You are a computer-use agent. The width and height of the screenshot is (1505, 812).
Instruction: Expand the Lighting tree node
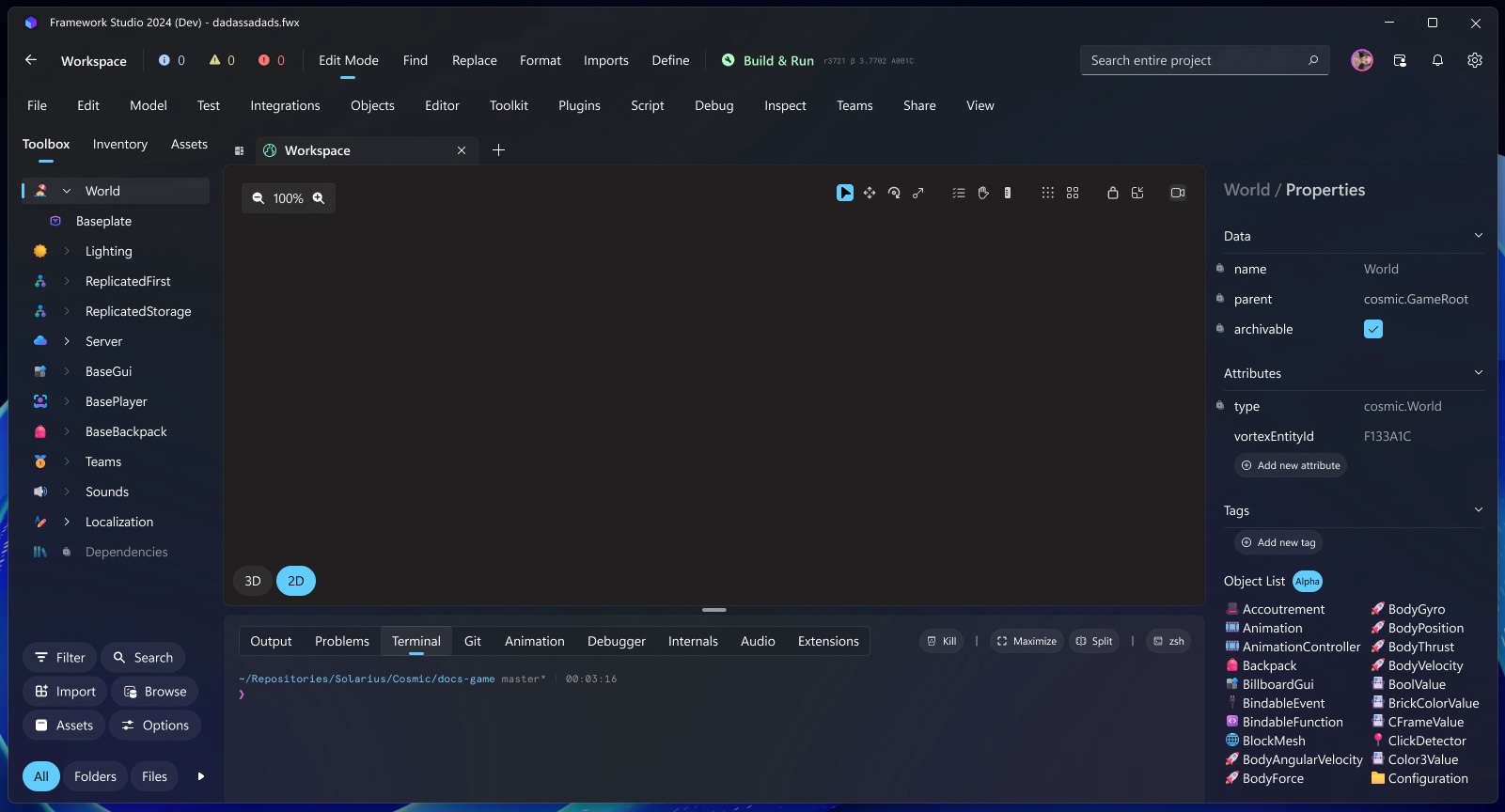[67, 251]
